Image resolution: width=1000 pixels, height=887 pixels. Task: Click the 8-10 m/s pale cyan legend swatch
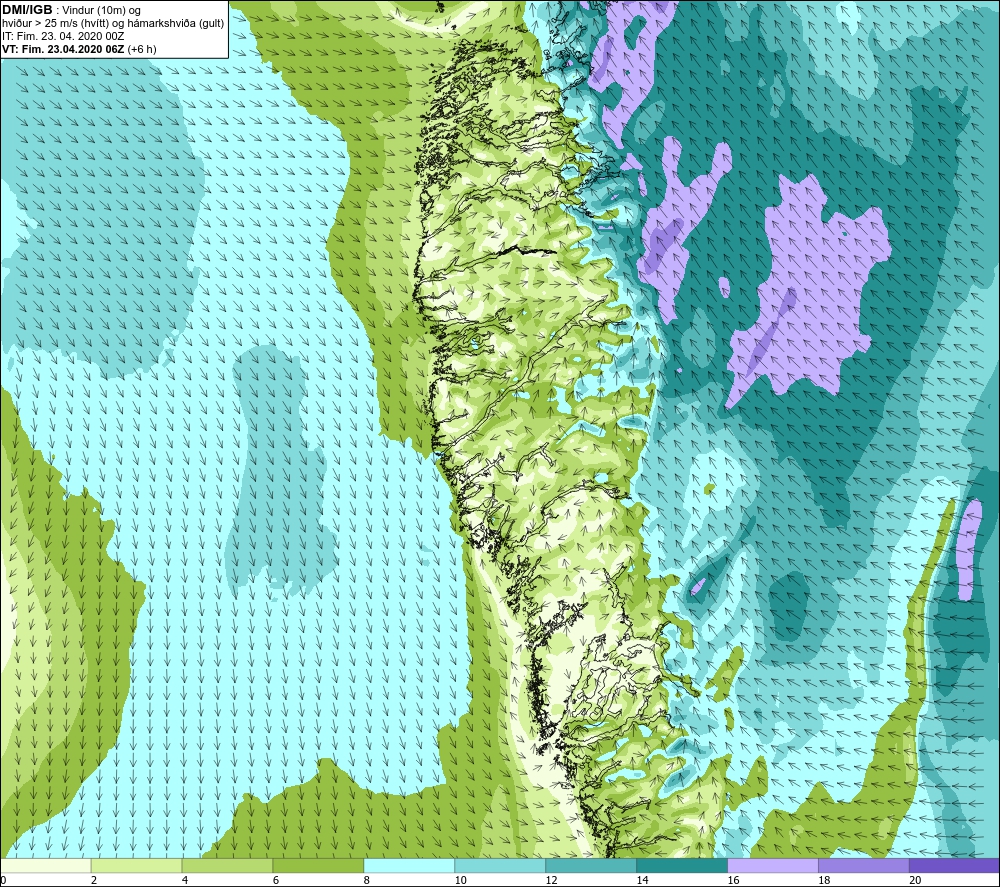click(x=409, y=866)
